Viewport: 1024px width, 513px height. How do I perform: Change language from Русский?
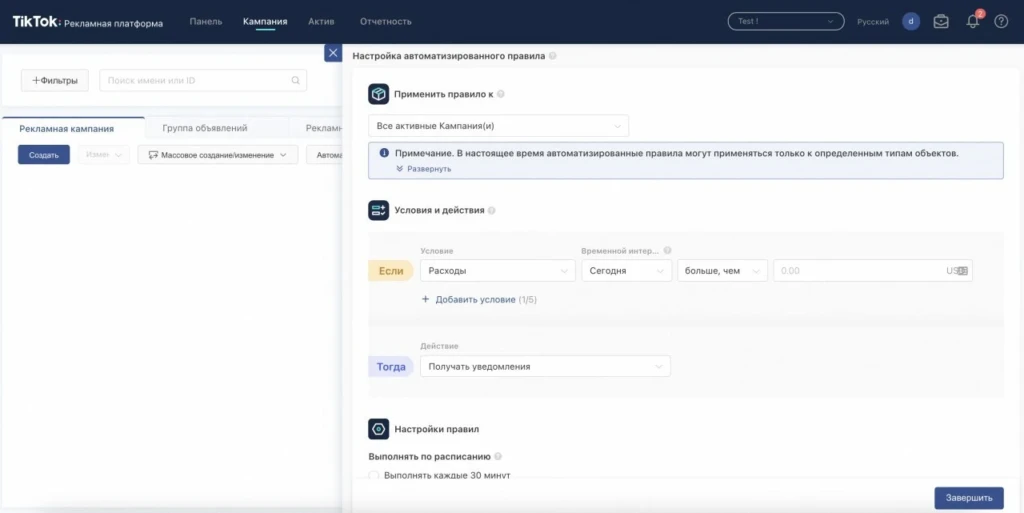872,22
